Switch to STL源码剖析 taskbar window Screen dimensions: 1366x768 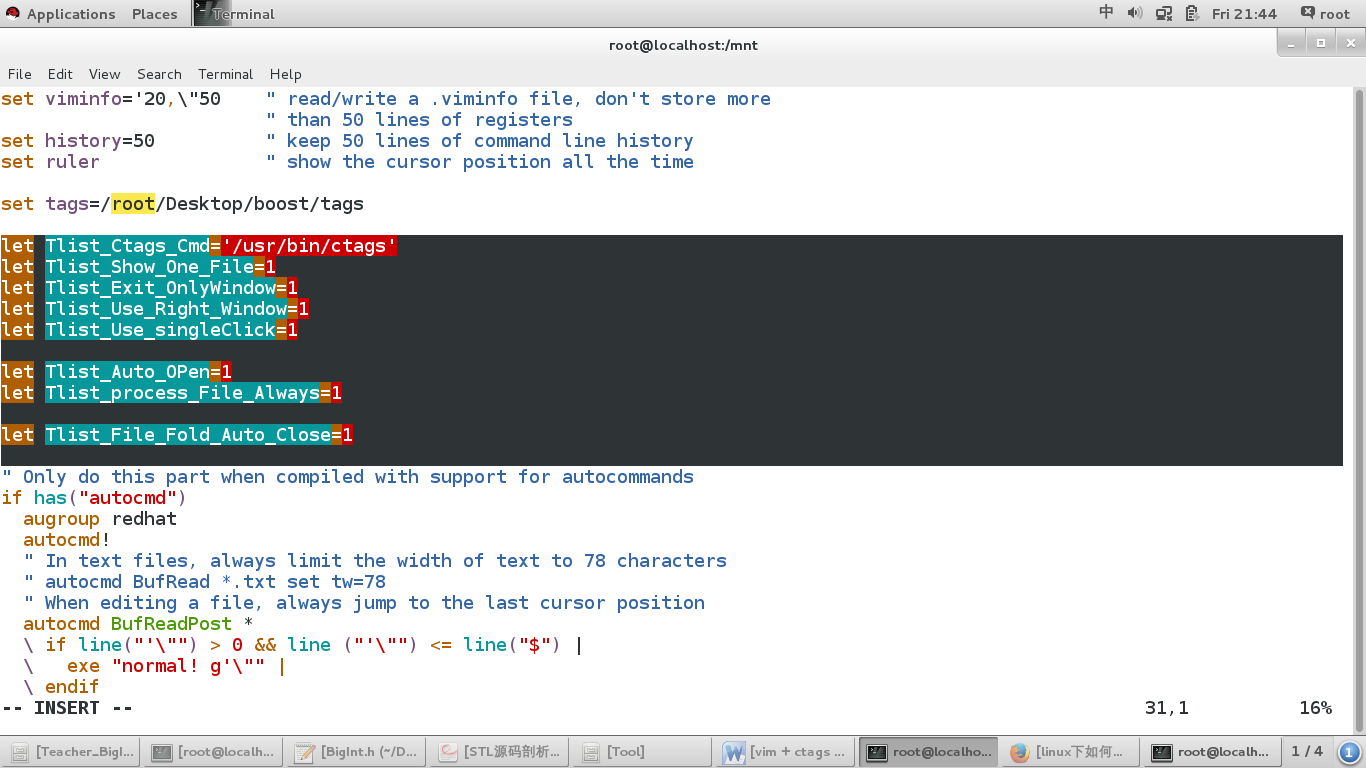coord(500,752)
